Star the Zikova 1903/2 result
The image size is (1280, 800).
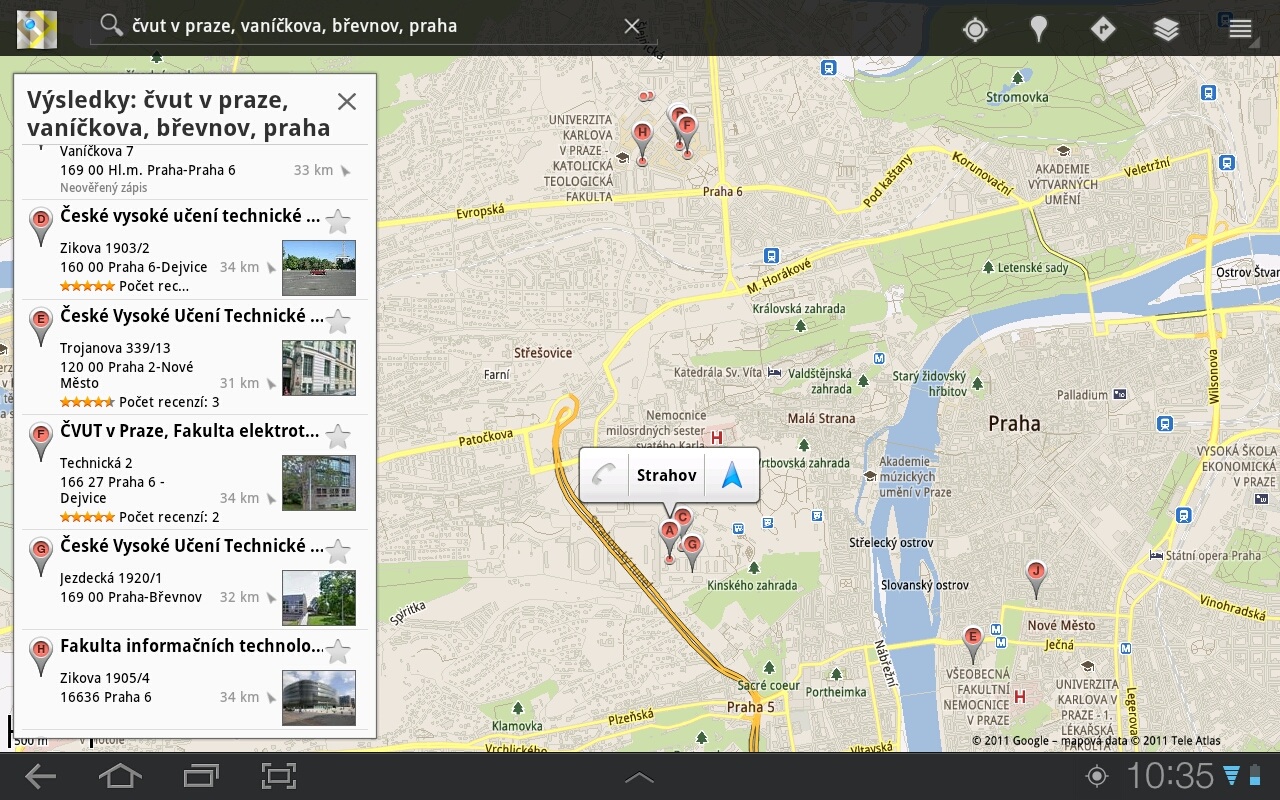338,221
